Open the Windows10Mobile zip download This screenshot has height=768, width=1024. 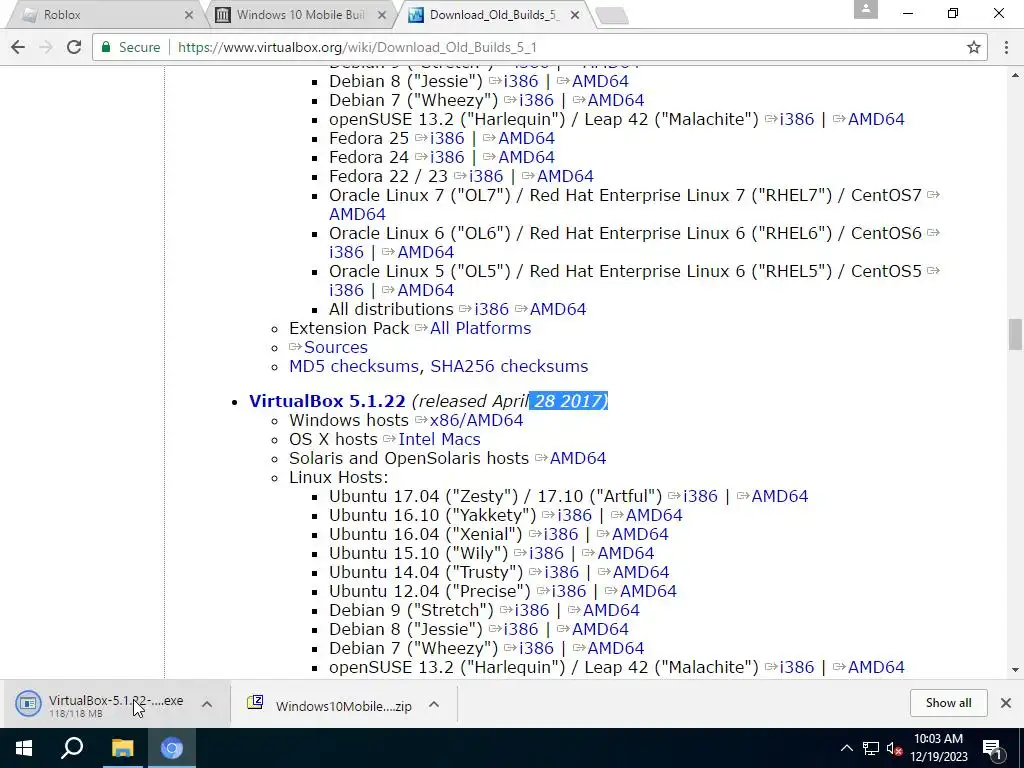tap(330, 705)
